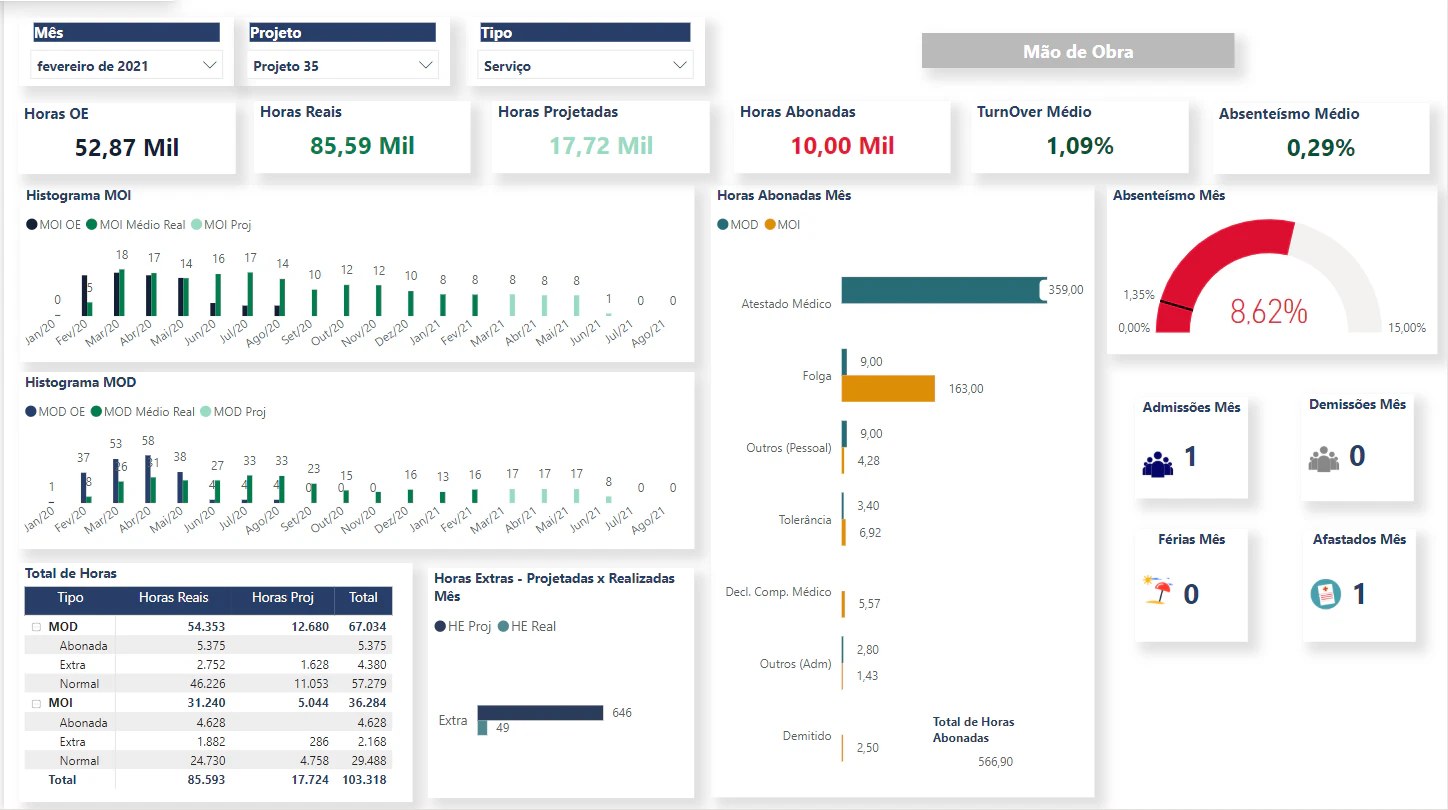Screen dimensions: 1448x810
Task: Expand the MOD row in Total de Horas table
Action: pos(36,627)
